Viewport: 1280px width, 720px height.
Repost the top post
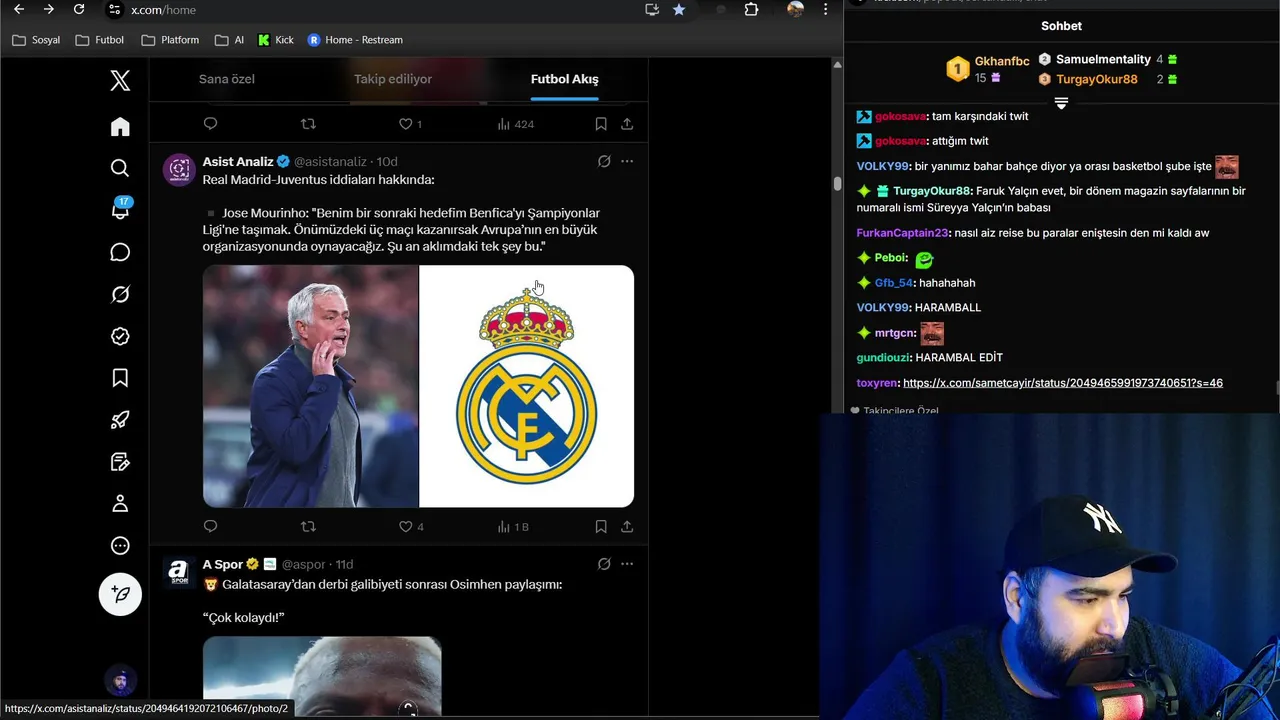click(308, 124)
